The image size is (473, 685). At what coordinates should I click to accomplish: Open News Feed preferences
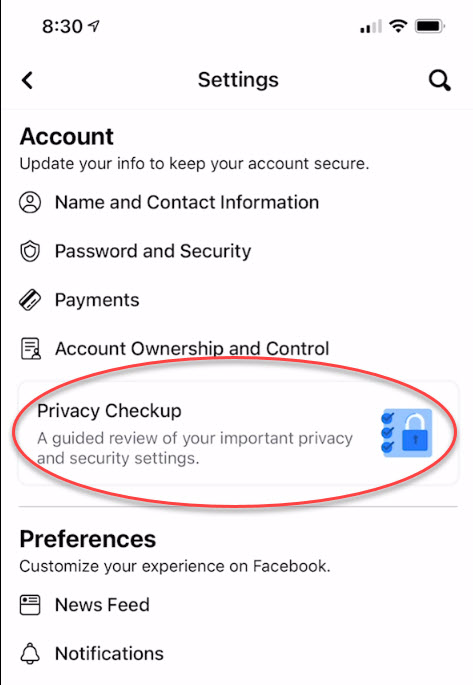102,605
